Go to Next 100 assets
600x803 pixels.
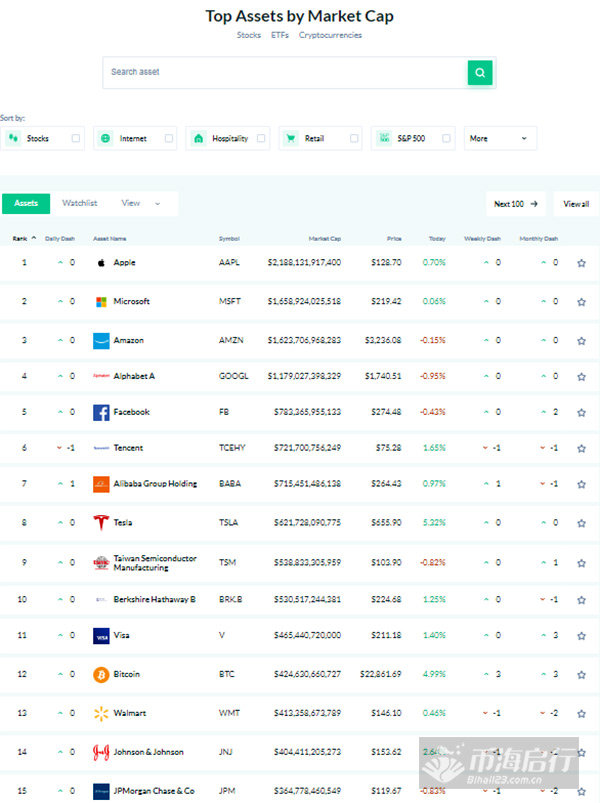click(516, 204)
